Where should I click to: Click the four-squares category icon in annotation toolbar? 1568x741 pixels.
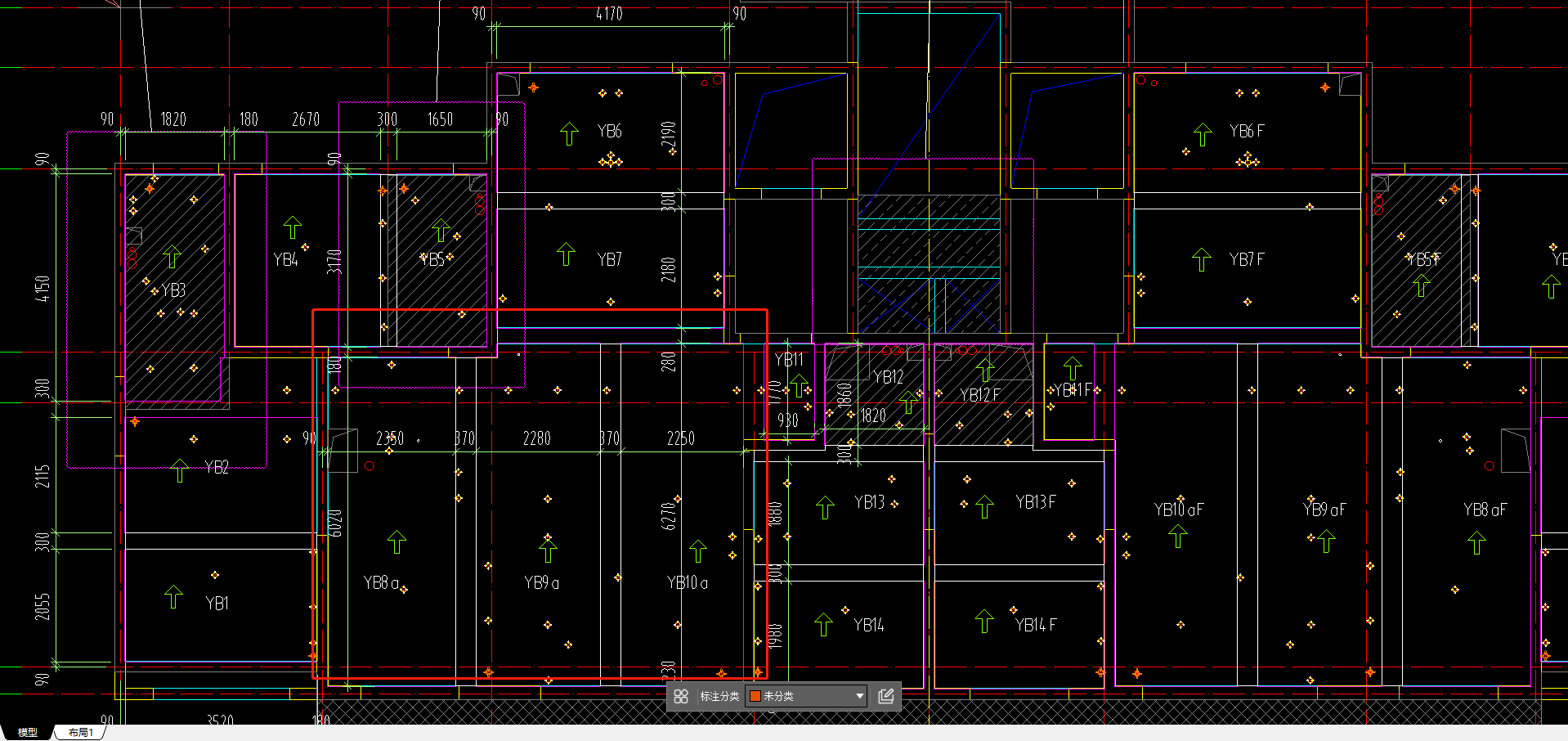point(681,696)
